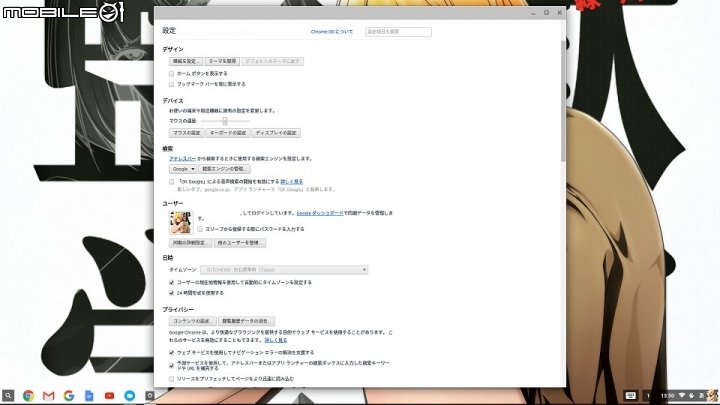The height and width of the screenshot is (405, 720).
Task: Open キーボードの設定 button
Action: coord(228,133)
